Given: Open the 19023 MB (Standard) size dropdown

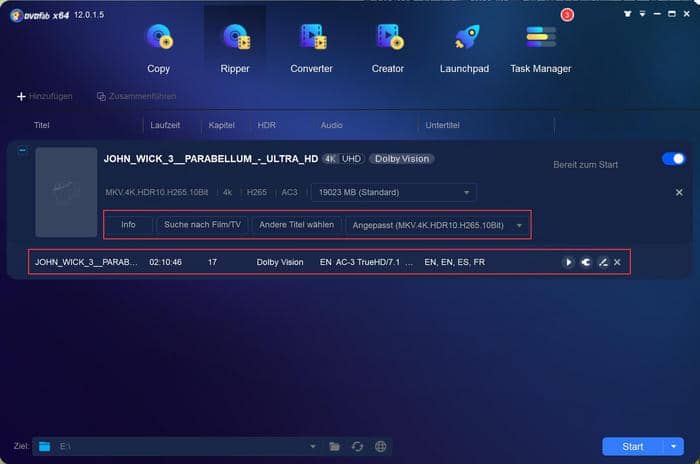Looking at the screenshot, I should pos(393,192).
